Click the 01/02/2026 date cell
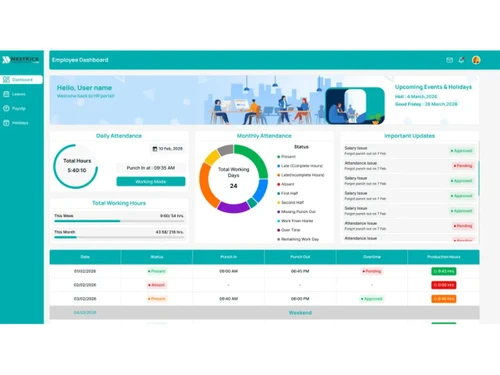500x375 pixels. (85, 271)
